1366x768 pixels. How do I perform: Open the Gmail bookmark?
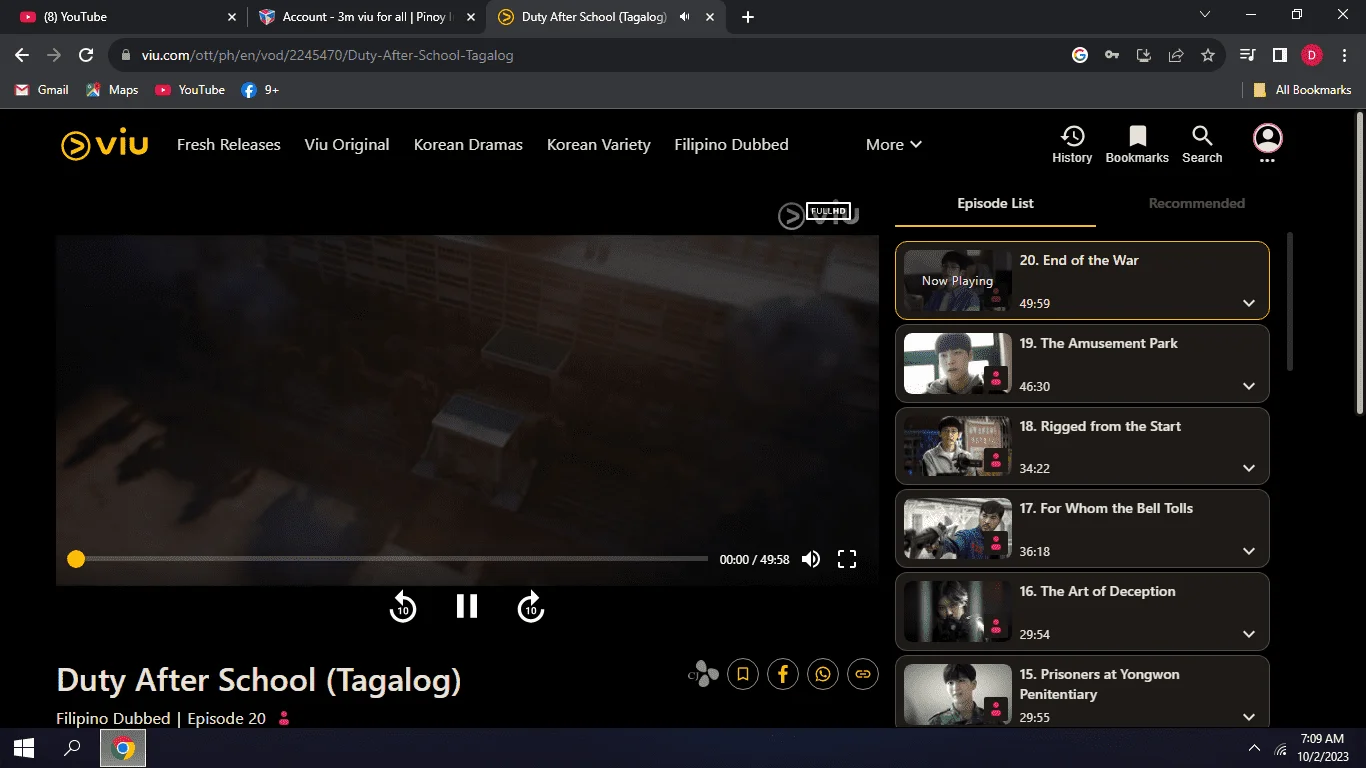[42, 90]
